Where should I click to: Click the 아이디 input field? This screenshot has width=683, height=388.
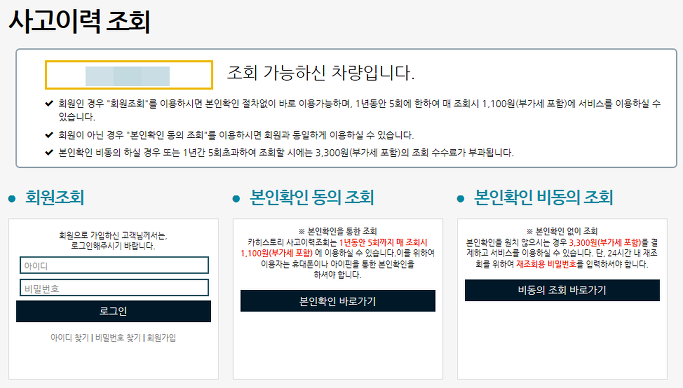114,265
